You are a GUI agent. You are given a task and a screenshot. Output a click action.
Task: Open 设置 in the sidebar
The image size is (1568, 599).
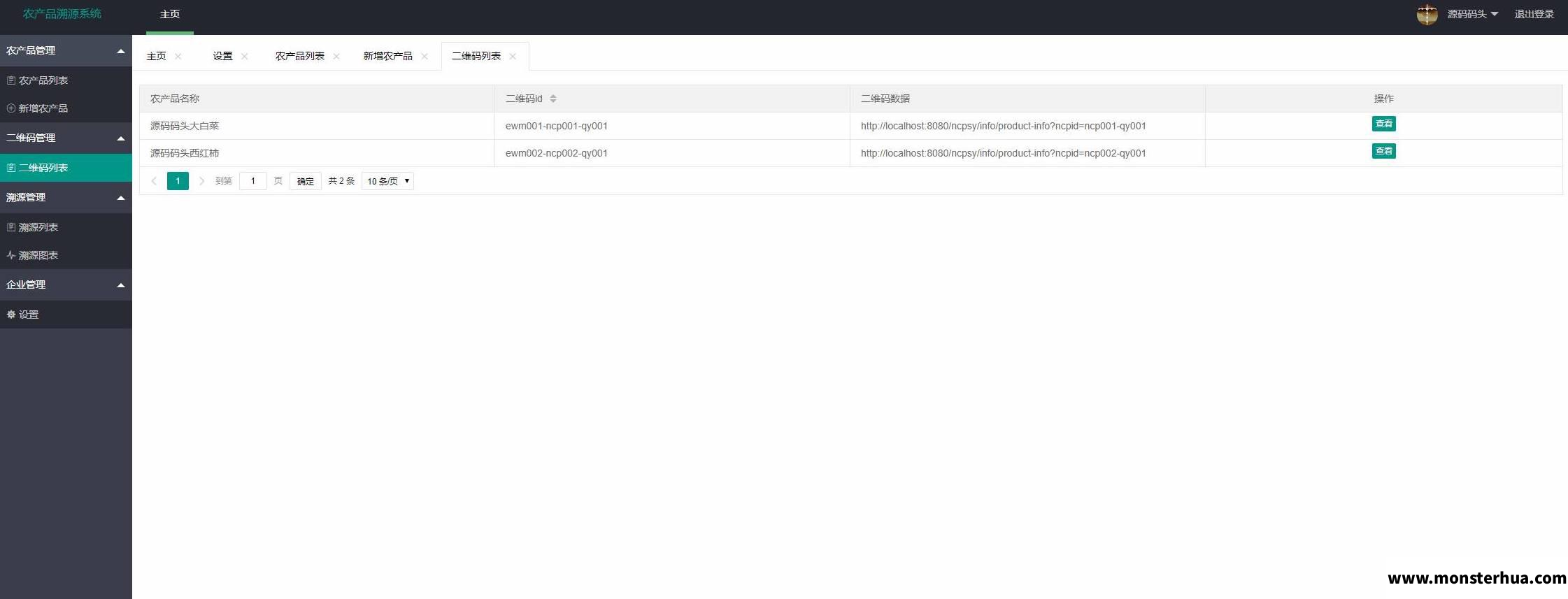click(x=66, y=315)
